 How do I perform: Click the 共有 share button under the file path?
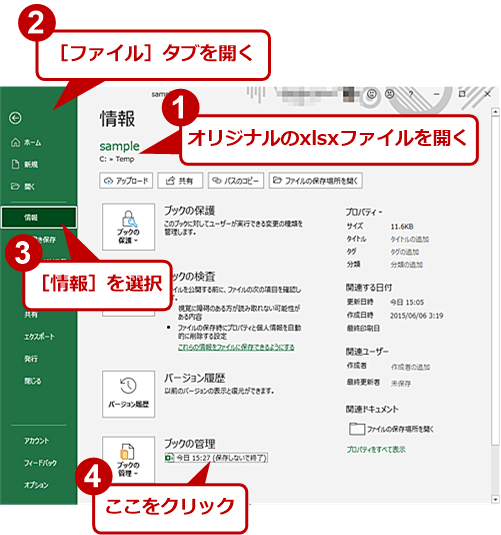click(180, 180)
